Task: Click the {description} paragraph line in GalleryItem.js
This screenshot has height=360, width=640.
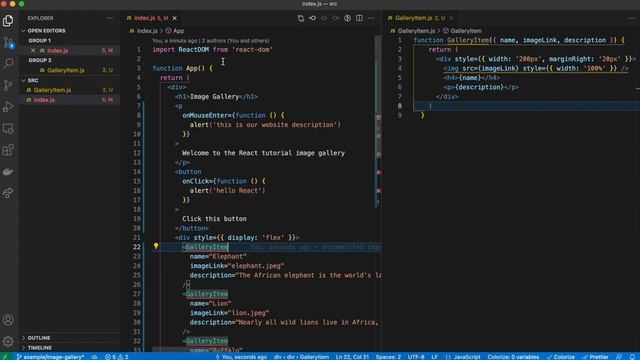Action: coord(481,87)
